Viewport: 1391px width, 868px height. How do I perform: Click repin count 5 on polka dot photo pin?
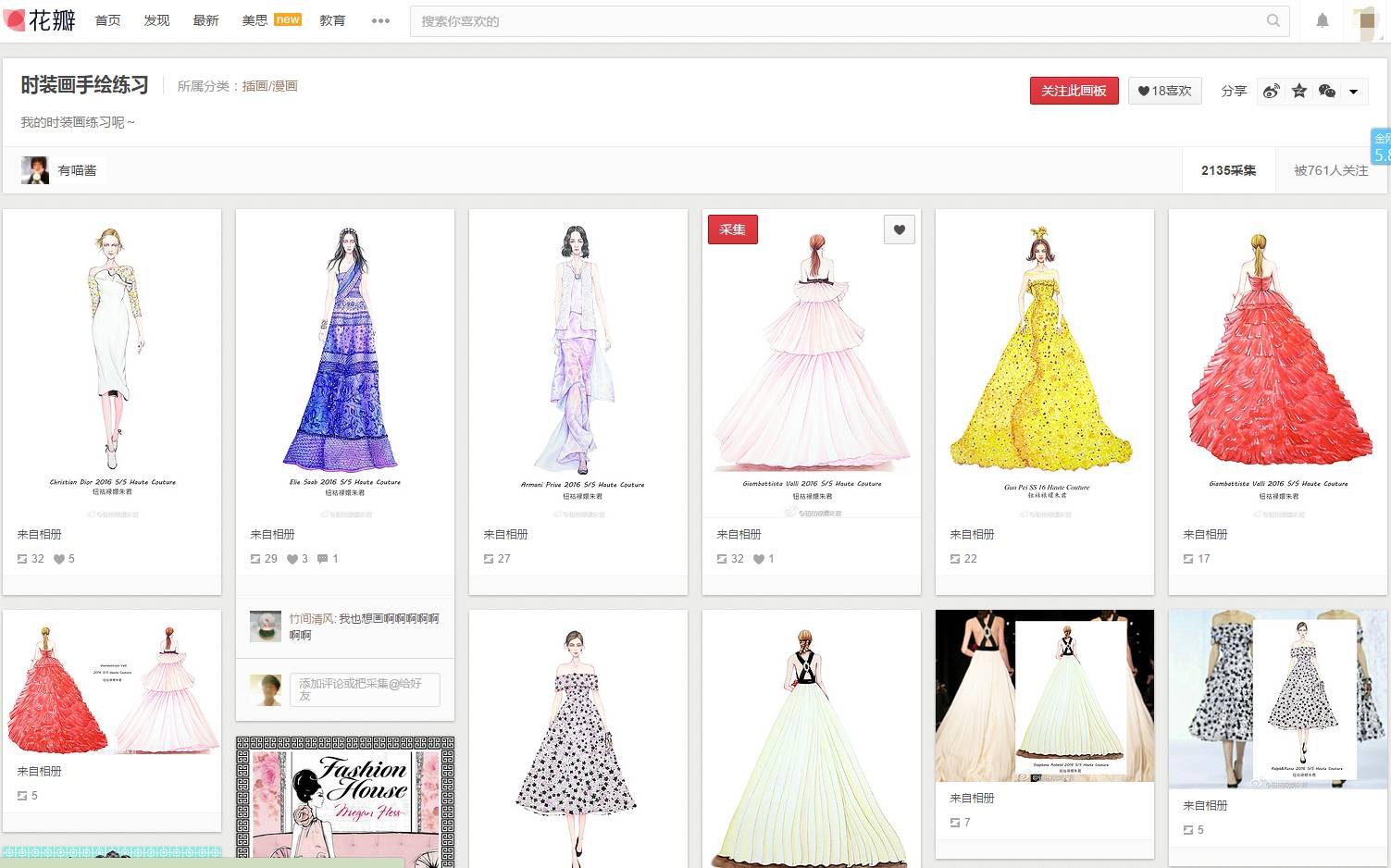coord(1193,830)
